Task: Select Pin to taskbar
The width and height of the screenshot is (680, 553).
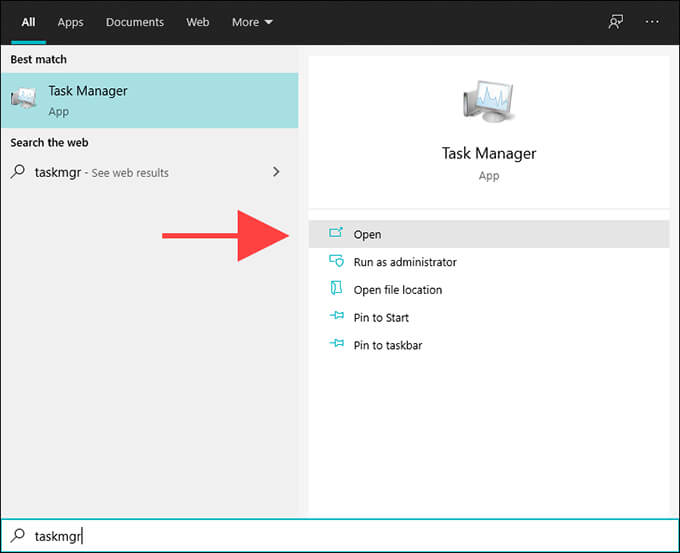Action: (x=489, y=345)
